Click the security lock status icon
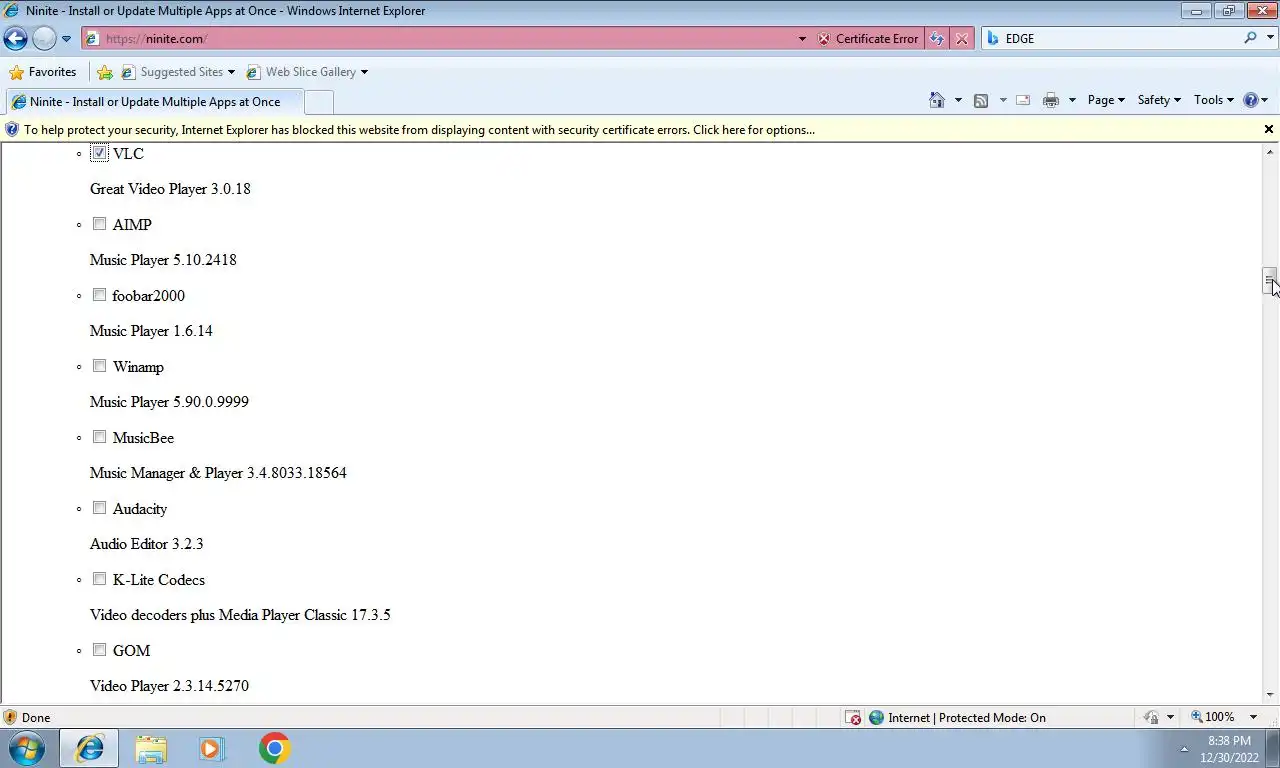This screenshot has height=768, width=1280. [x=1152, y=718]
